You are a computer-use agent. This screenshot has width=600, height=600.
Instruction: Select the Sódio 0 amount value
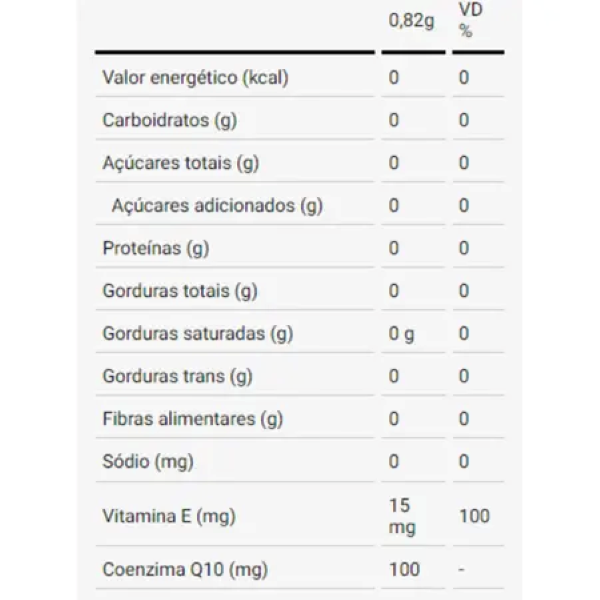[x=394, y=462]
